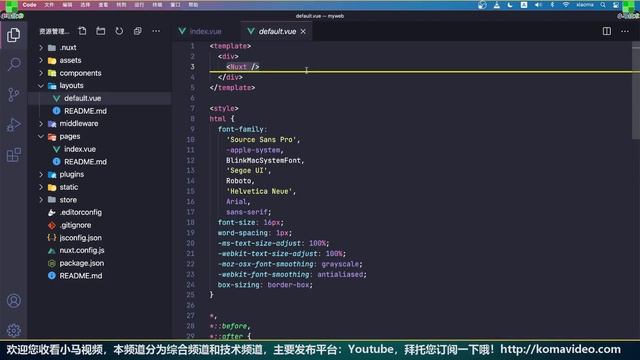Open the Manage gear icon
The image size is (640, 360).
coord(13,330)
